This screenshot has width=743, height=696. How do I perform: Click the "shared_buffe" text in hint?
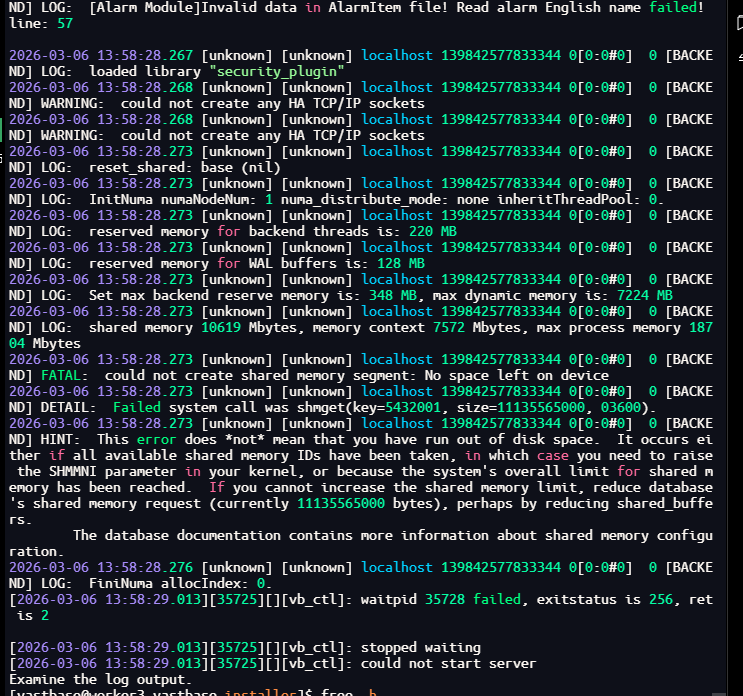[x=665, y=504]
